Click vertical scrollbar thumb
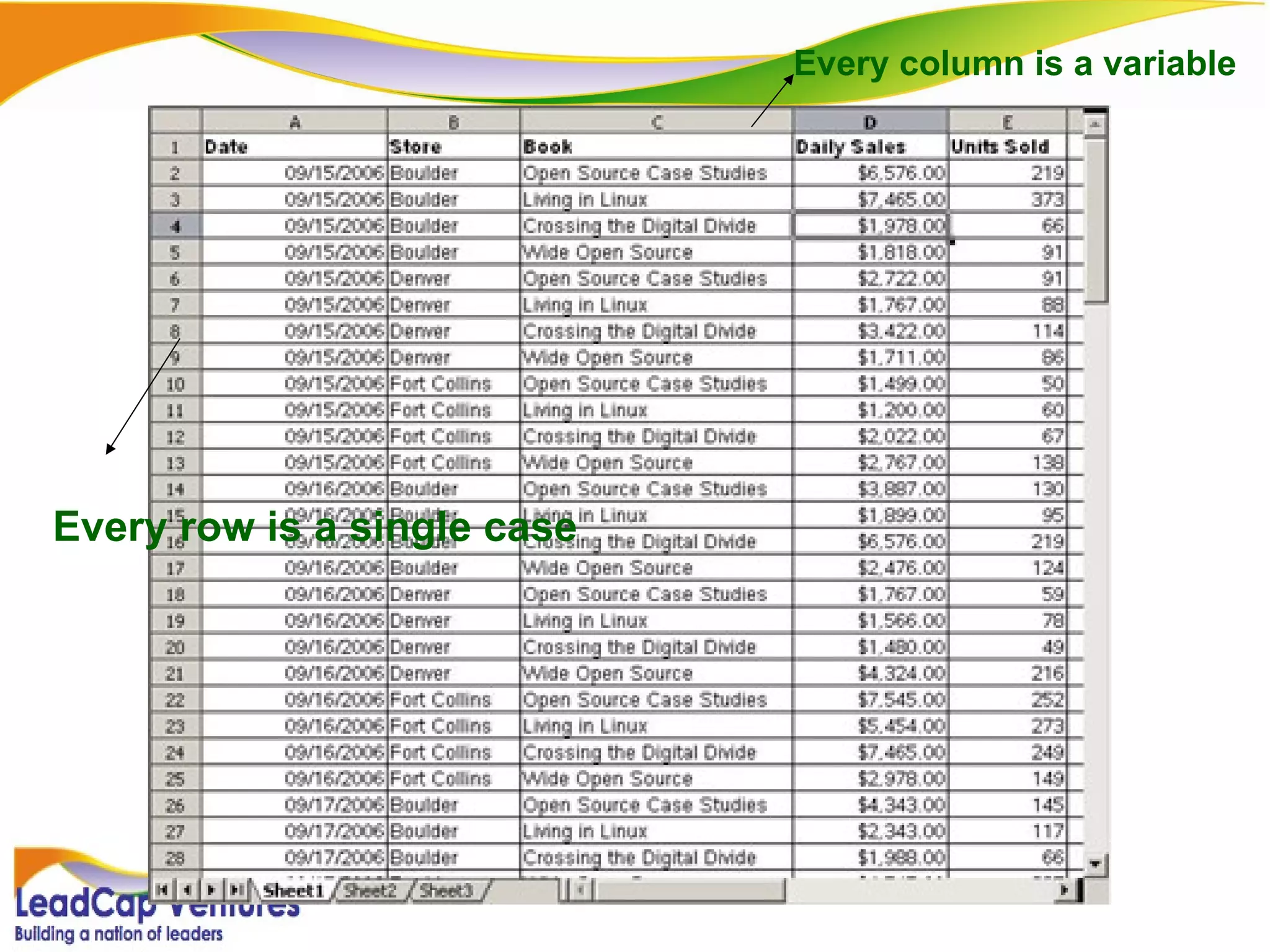 [x=1095, y=221]
